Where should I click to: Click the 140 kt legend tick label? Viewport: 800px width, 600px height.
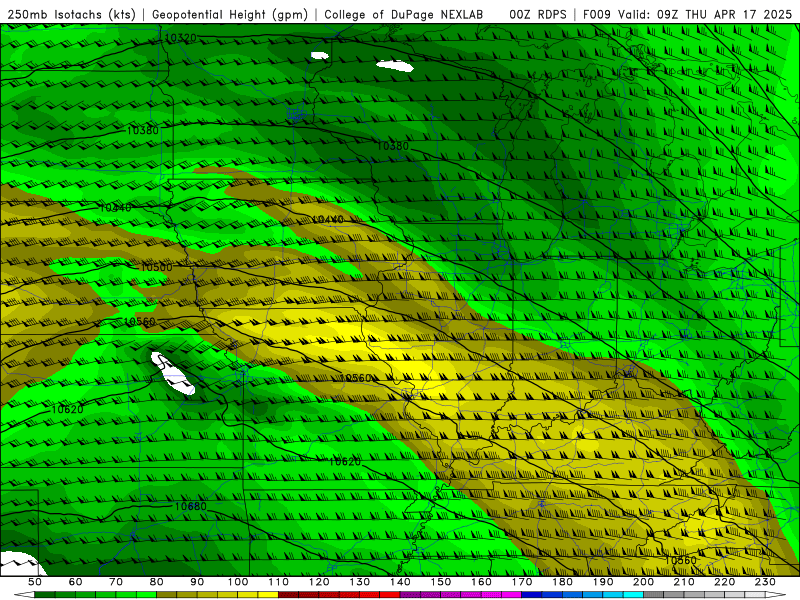[x=400, y=582]
